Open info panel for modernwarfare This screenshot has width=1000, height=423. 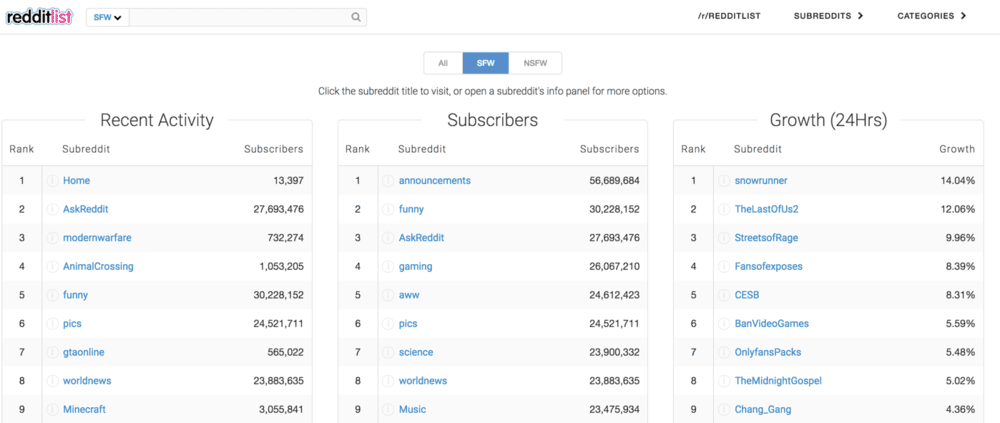pos(53,238)
